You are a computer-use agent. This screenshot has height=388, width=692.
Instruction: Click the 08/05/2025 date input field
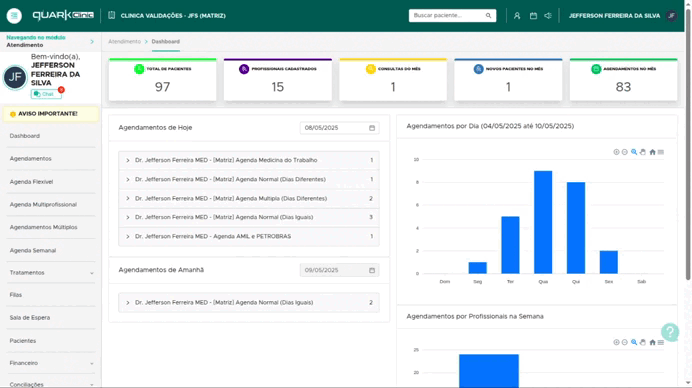(x=339, y=128)
